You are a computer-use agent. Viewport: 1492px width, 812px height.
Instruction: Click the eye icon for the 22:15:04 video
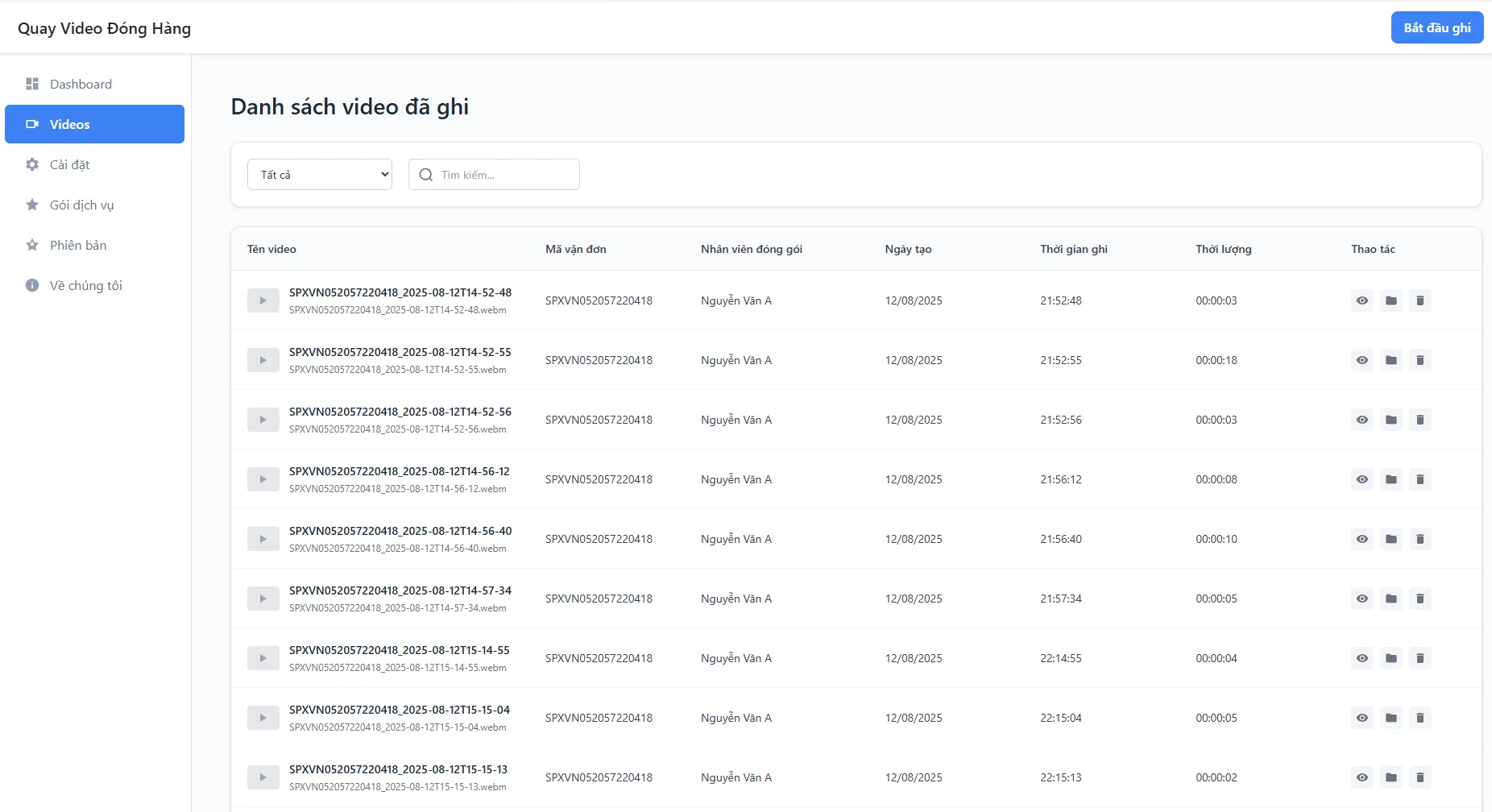click(x=1362, y=718)
